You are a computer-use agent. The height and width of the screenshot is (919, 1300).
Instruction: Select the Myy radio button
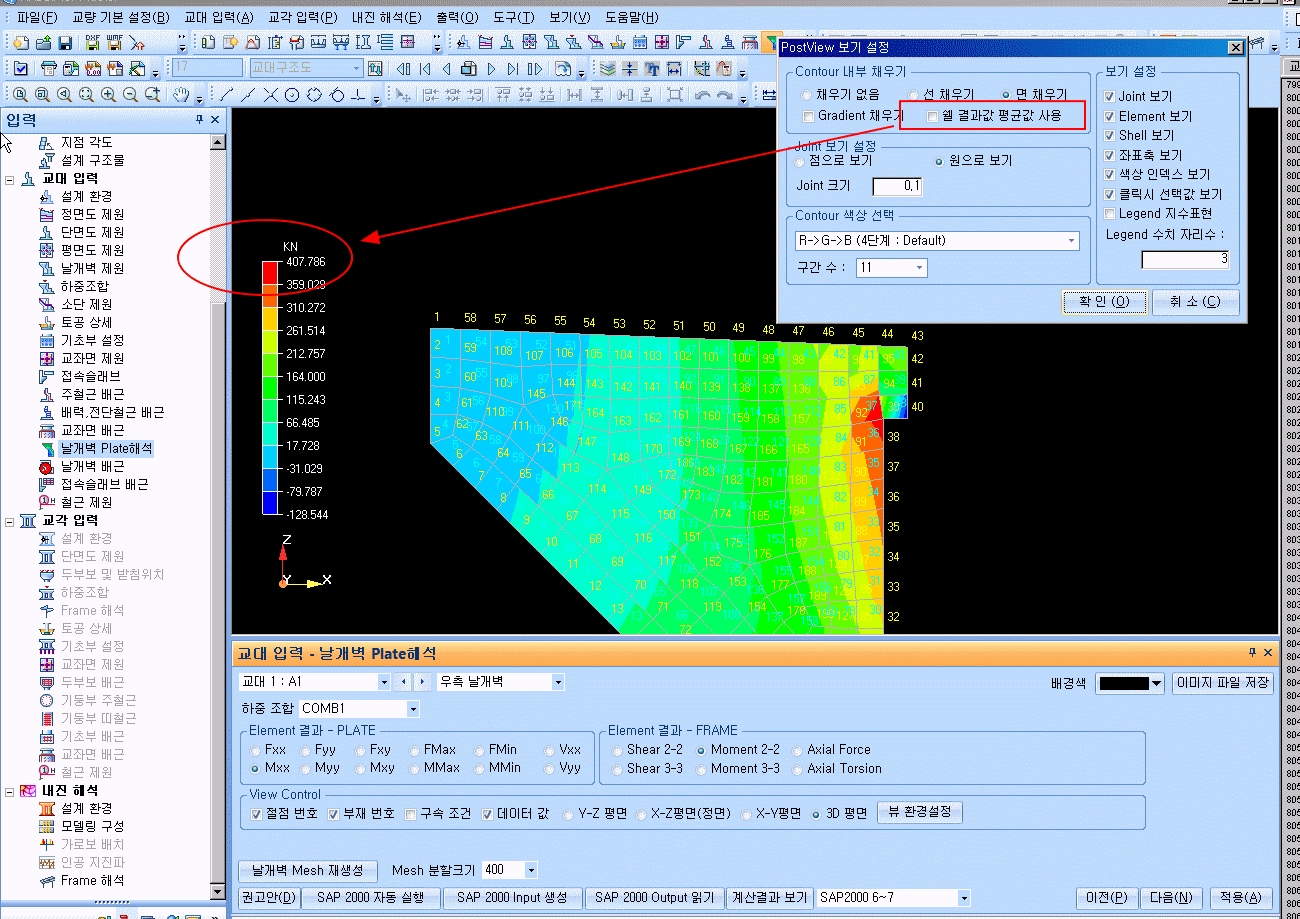pyautogui.click(x=306, y=769)
